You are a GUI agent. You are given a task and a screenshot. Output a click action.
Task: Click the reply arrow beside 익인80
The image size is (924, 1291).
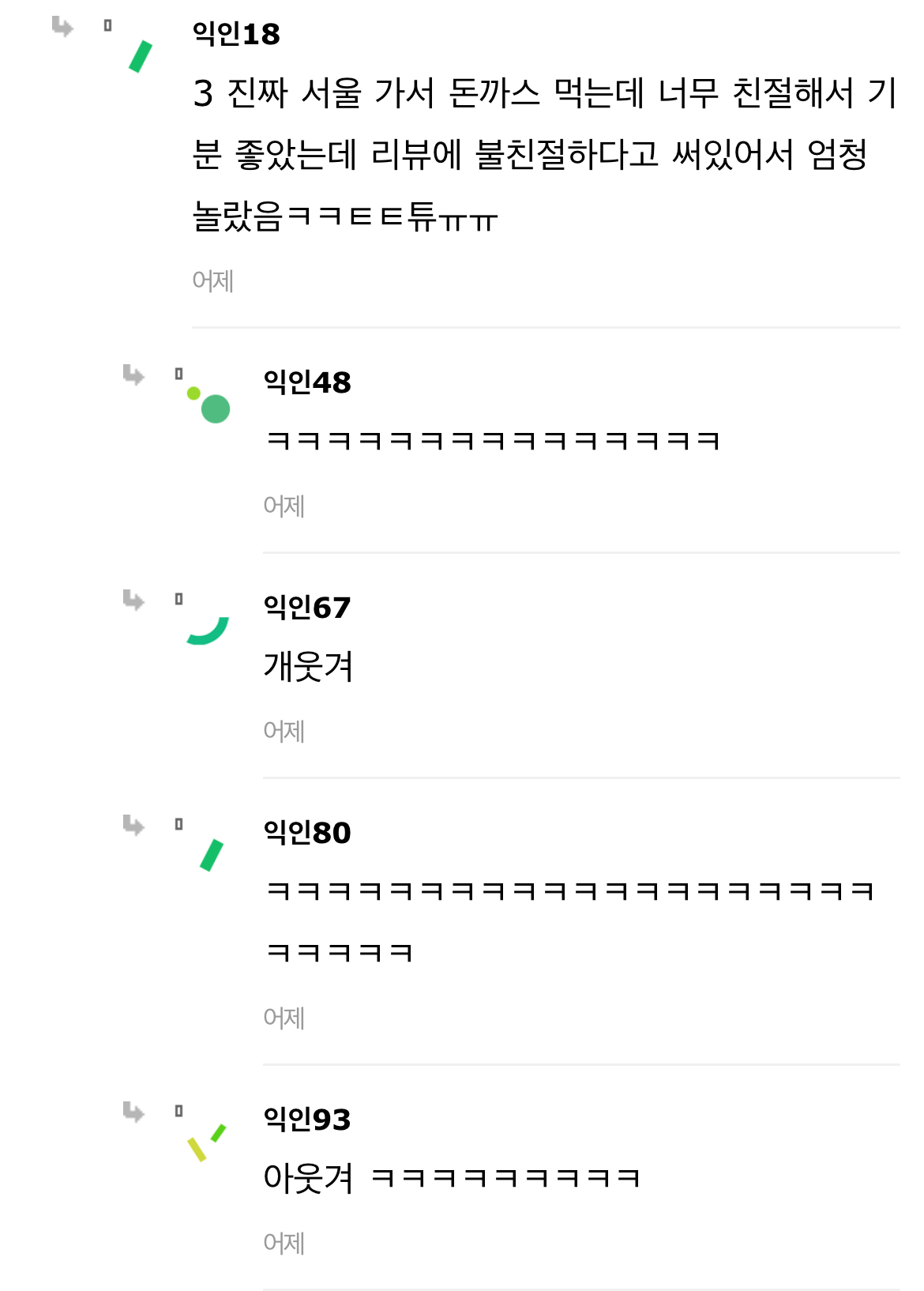pyautogui.click(x=133, y=826)
